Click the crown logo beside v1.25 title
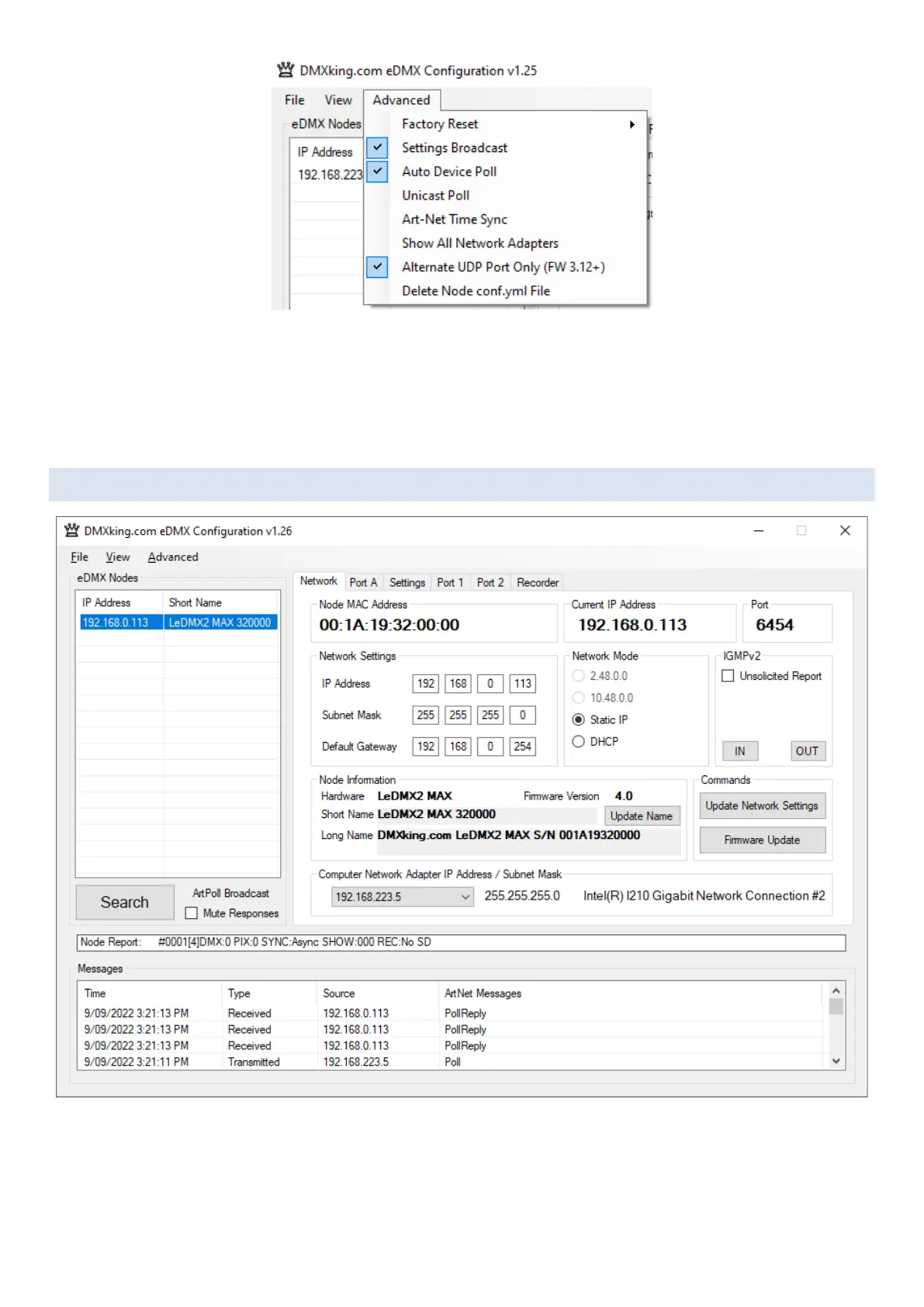924x1307 pixels. (x=286, y=70)
